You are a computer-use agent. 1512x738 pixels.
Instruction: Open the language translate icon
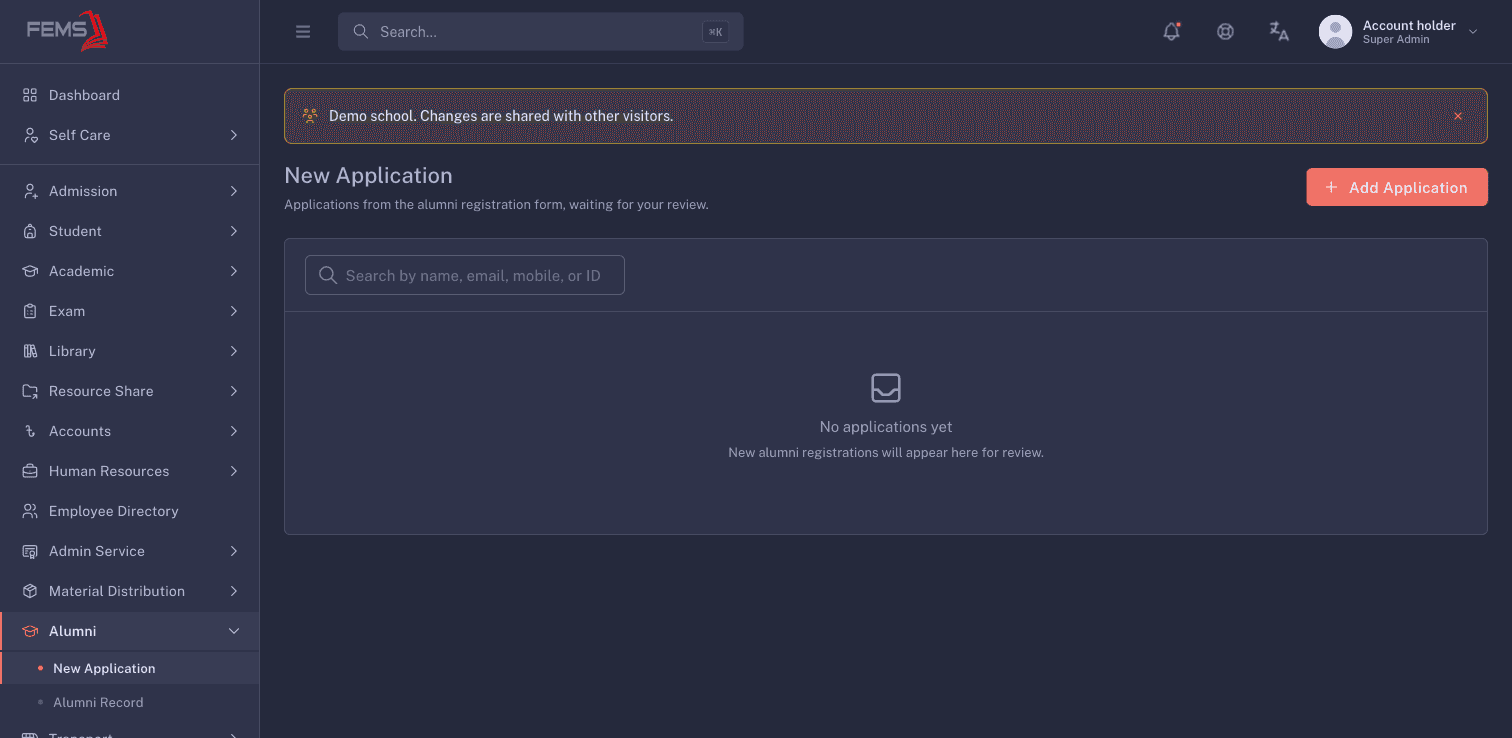1279,31
